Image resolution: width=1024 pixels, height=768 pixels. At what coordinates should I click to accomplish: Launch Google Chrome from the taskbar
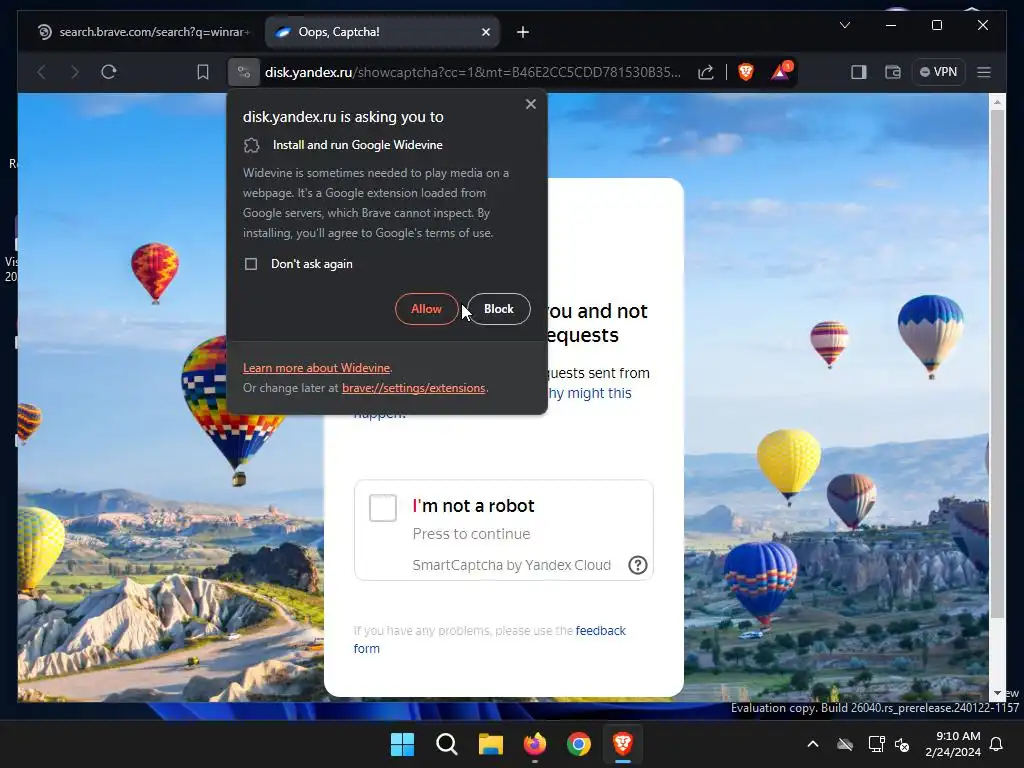click(x=579, y=744)
